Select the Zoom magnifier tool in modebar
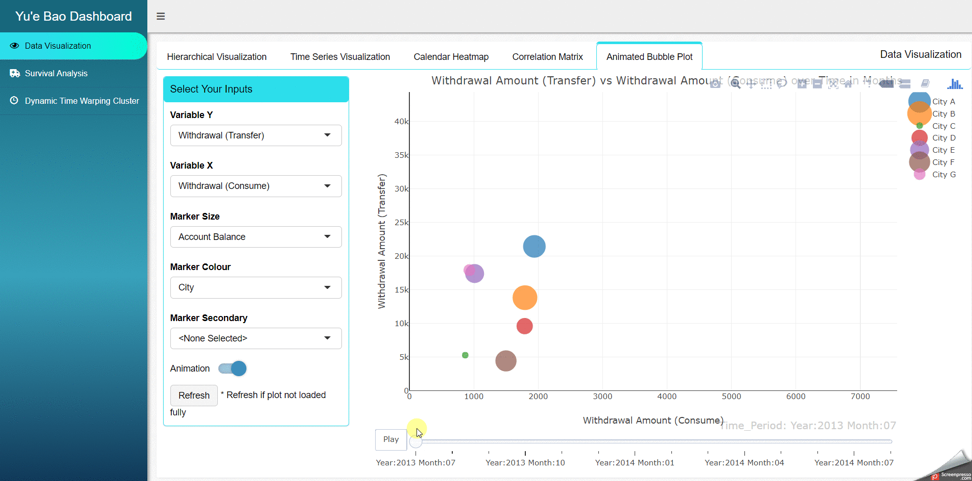Image resolution: width=972 pixels, height=481 pixels. [735, 84]
